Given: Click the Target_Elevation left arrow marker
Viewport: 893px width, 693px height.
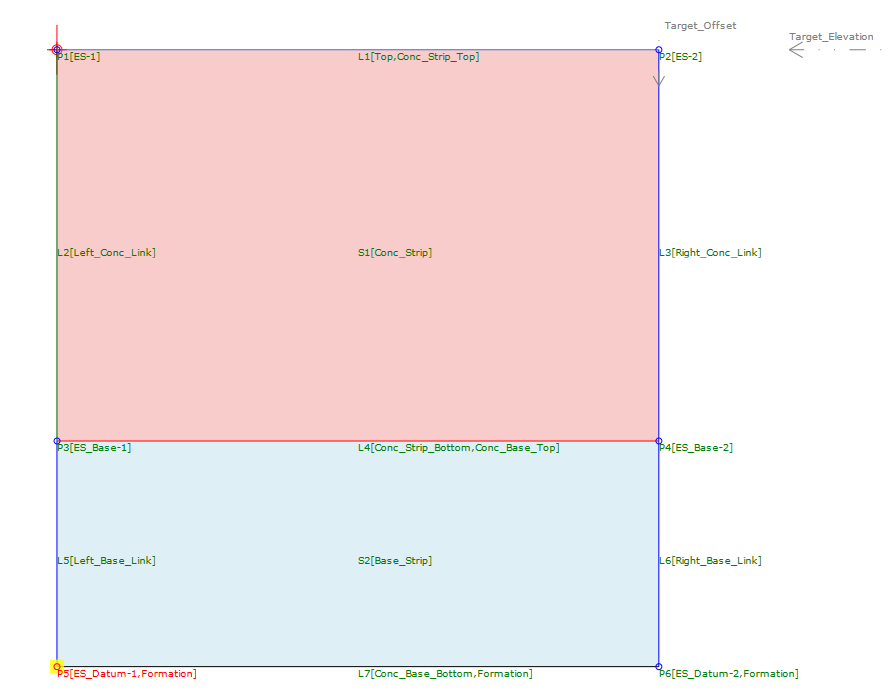Looking at the screenshot, I should pos(796,50).
